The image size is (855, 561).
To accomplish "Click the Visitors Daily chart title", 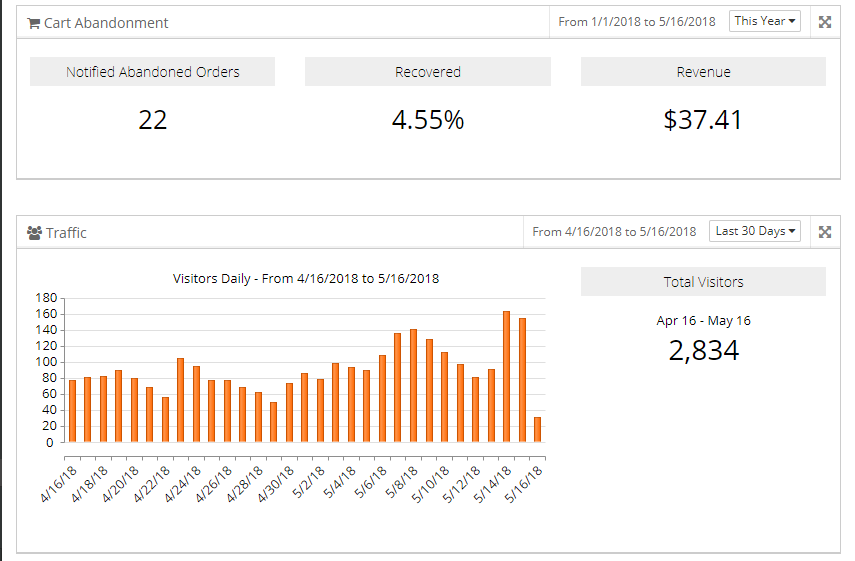I will pyautogui.click(x=306, y=278).
